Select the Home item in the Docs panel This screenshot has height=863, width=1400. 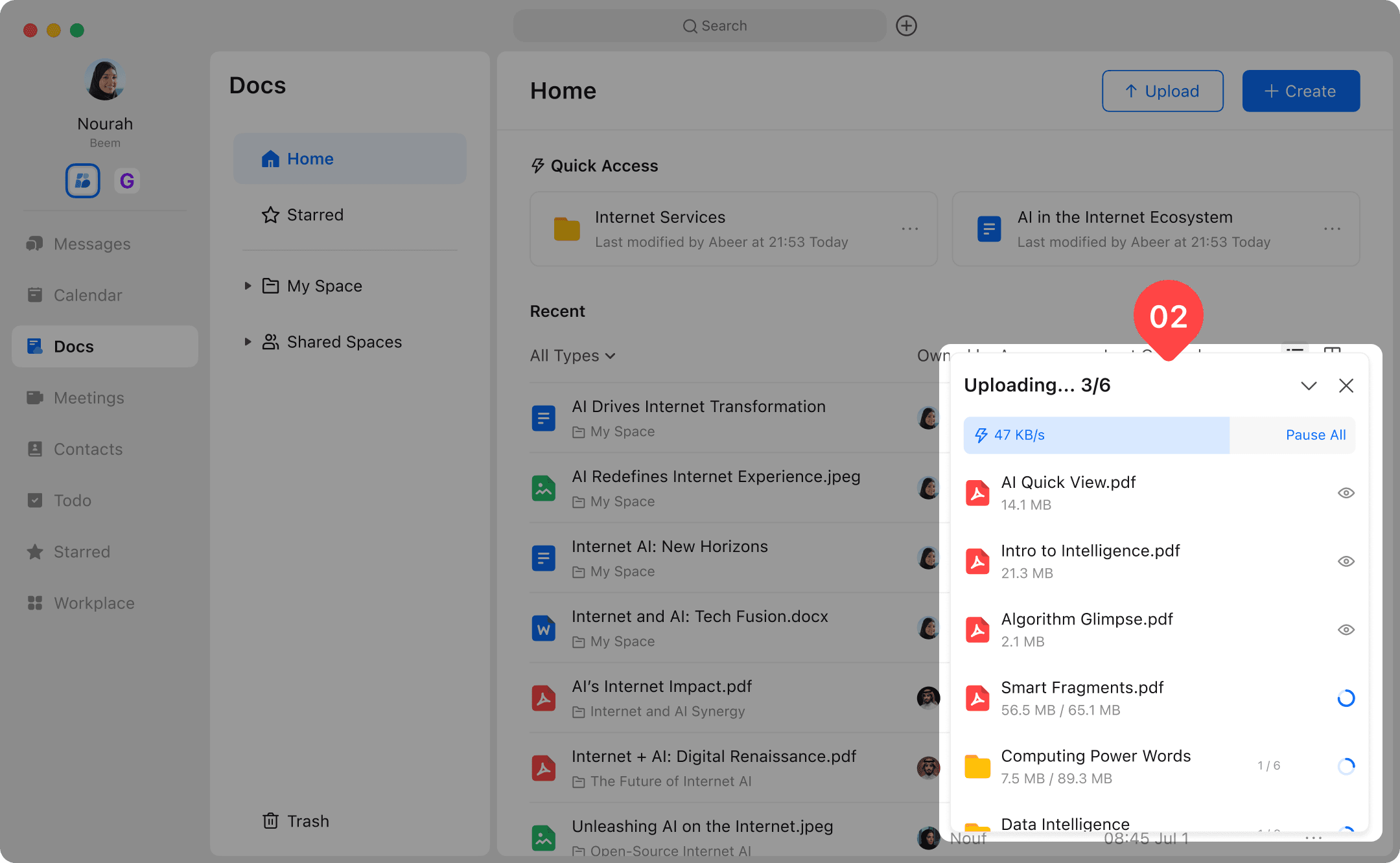[310, 159]
